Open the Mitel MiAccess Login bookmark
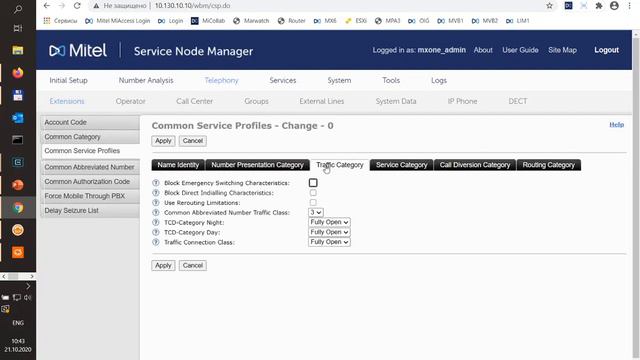 coord(118,21)
